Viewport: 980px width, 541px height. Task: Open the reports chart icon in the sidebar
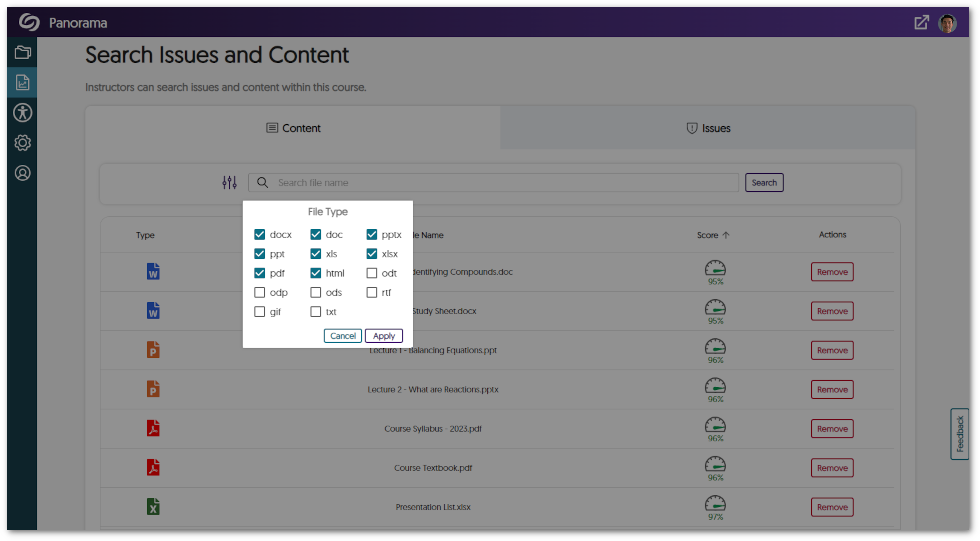tap(22, 82)
